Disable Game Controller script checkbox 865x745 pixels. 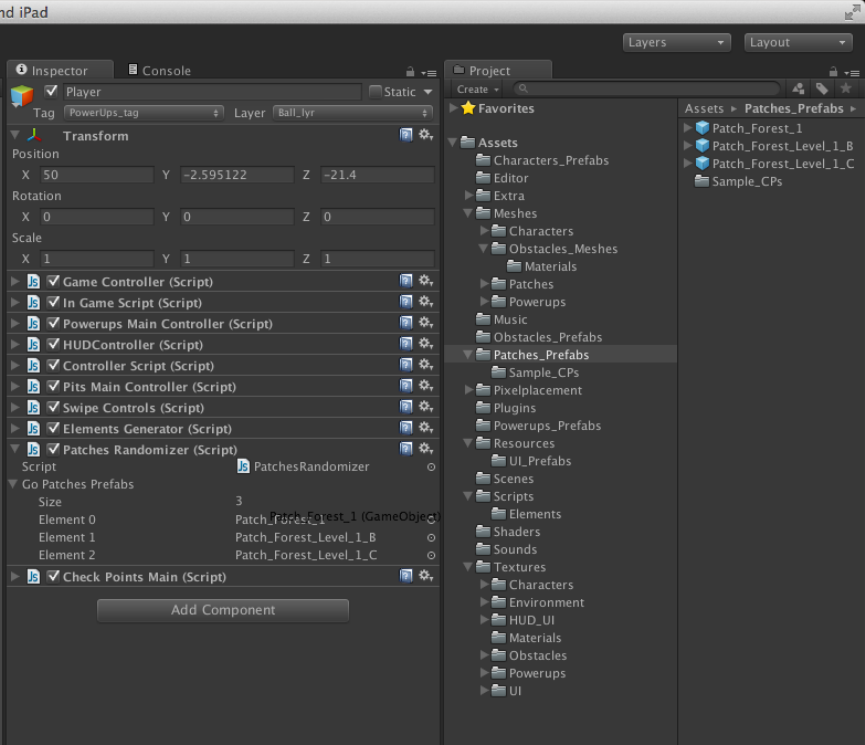pyautogui.click(x=53, y=281)
